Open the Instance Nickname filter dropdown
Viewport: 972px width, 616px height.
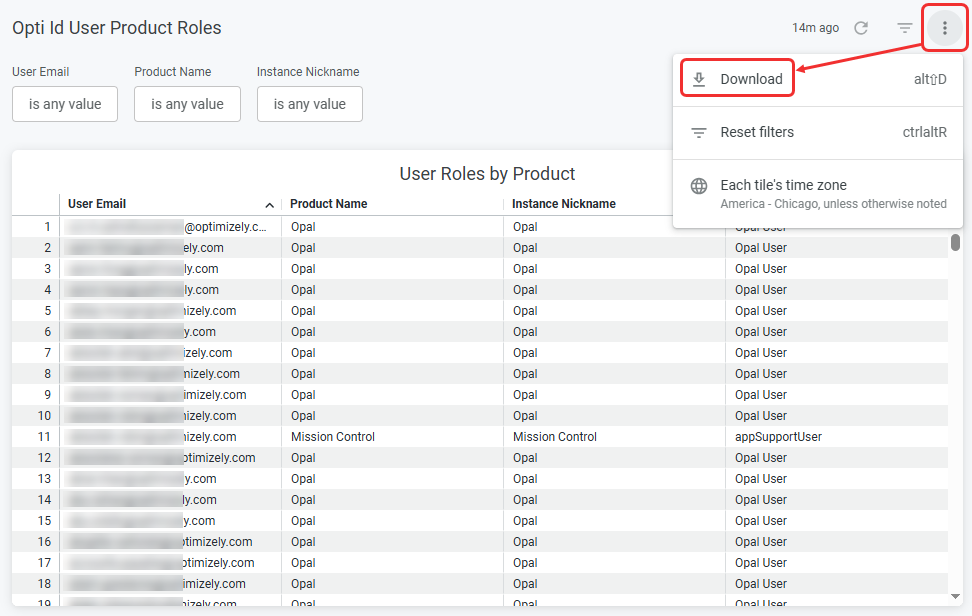310,104
